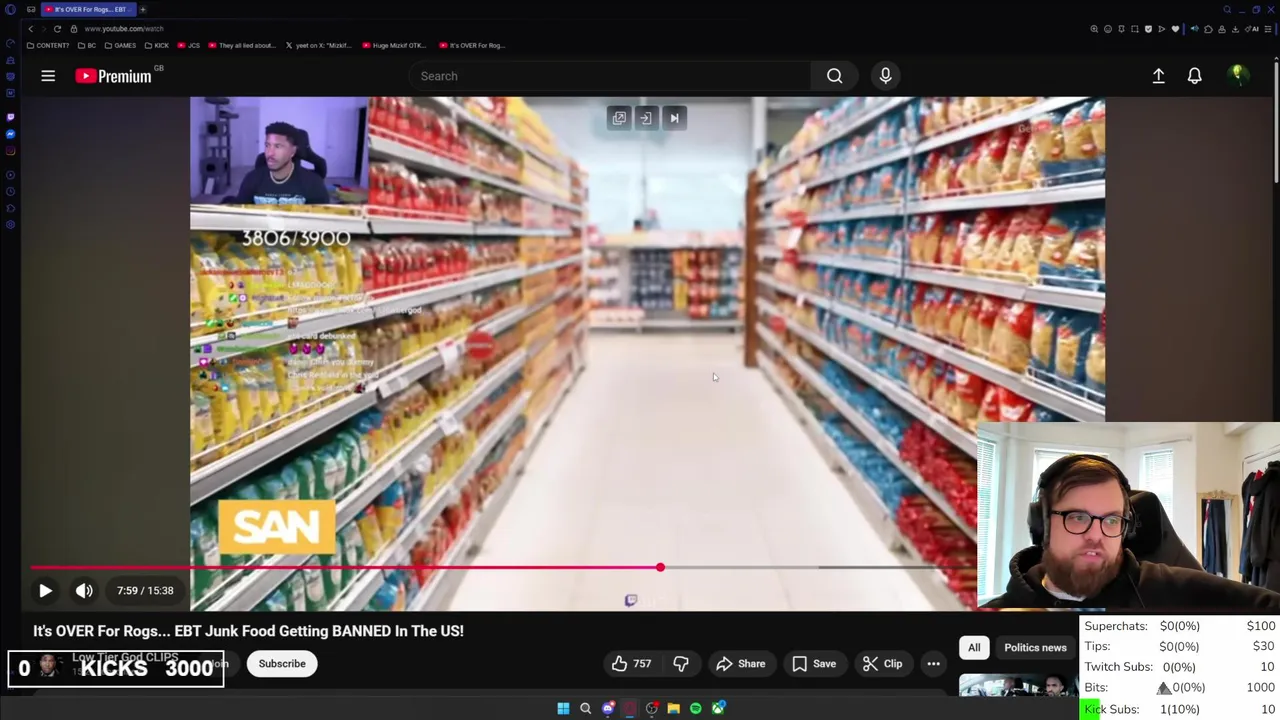This screenshot has width=1280, height=720.
Task: Open Discord from the taskbar
Action: tap(608, 708)
